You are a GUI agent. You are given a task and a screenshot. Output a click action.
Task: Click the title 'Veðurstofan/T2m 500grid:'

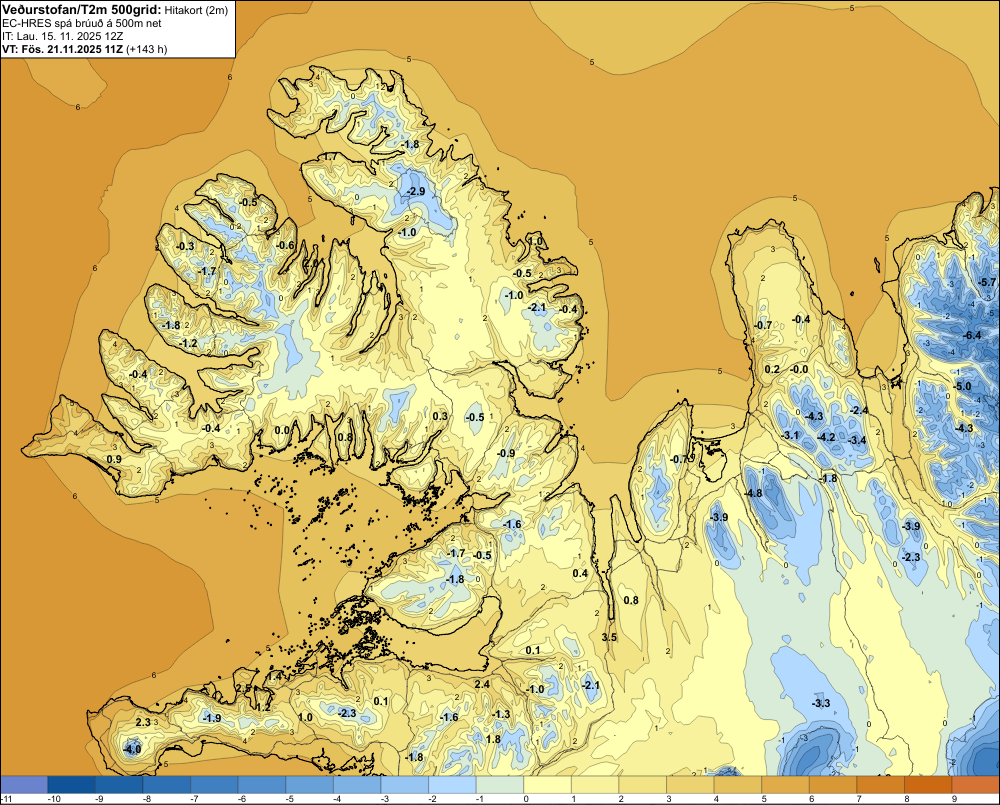(81, 10)
